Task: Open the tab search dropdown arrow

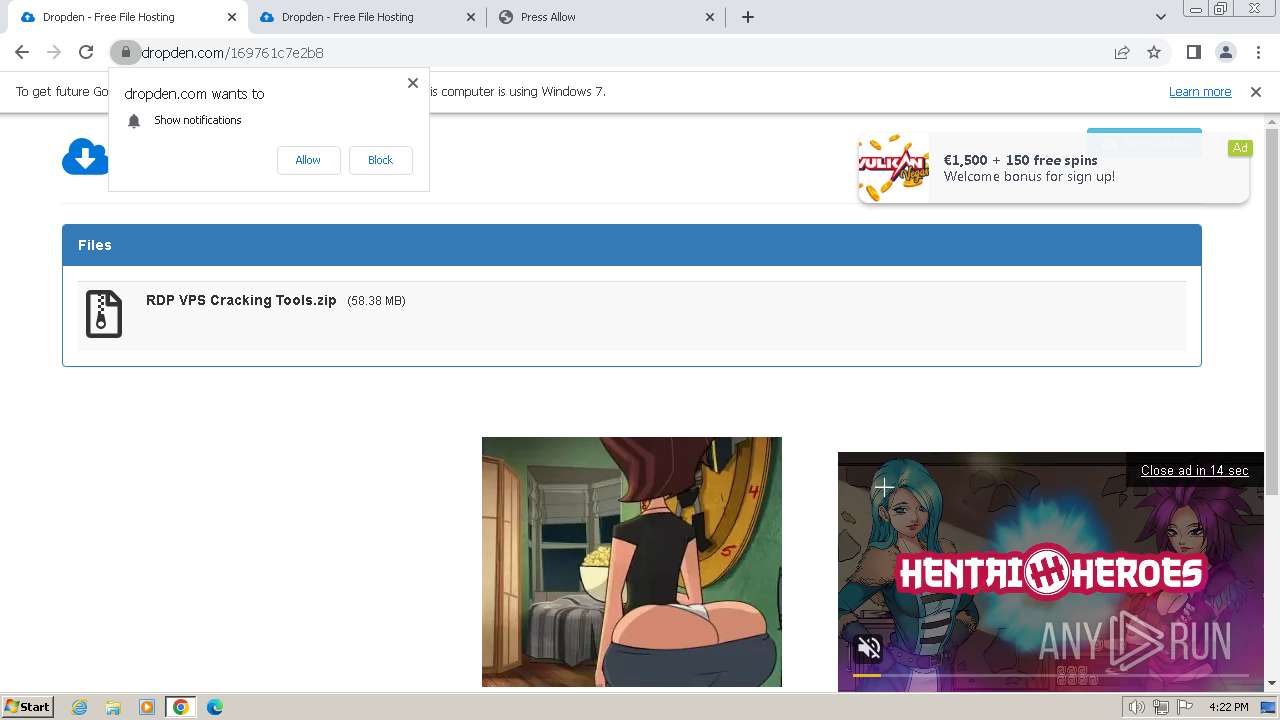Action: [1160, 17]
